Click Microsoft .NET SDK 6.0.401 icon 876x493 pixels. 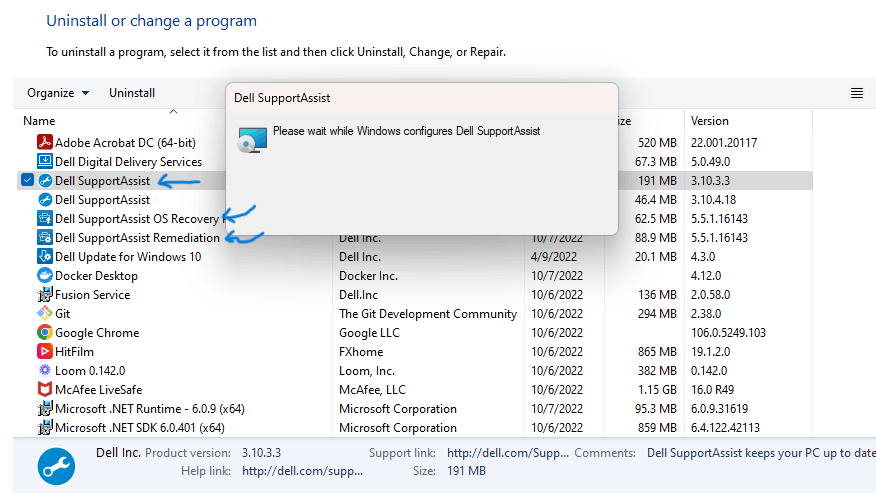[45, 428]
